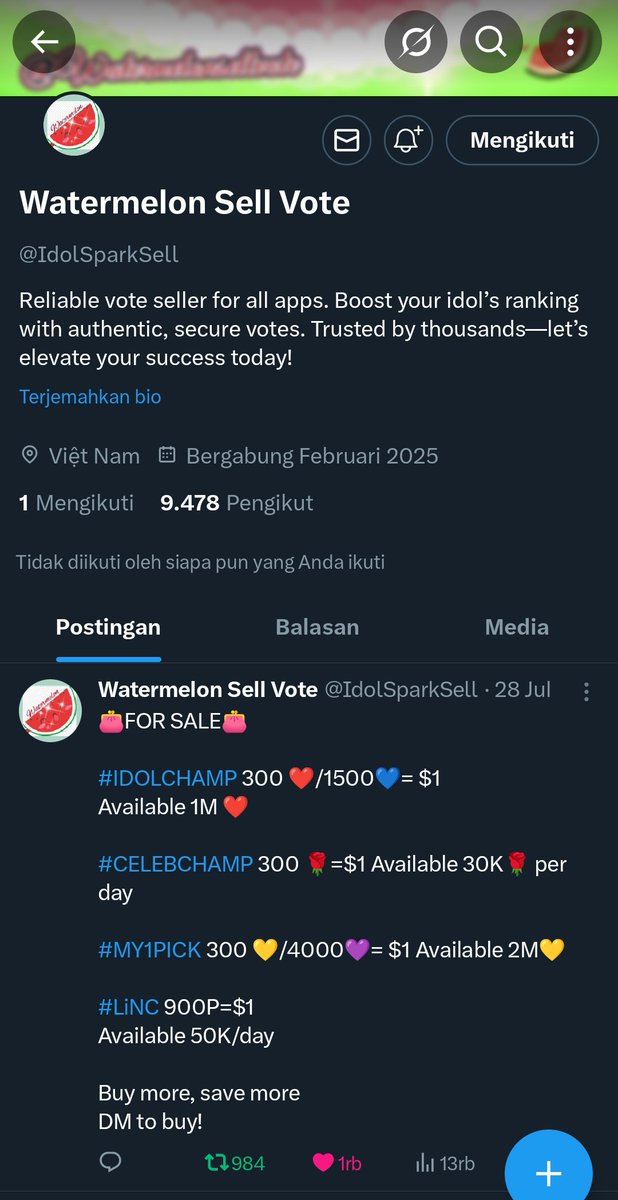
Task: Open the profile overflow three-dot menu
Action: point(570,41)
